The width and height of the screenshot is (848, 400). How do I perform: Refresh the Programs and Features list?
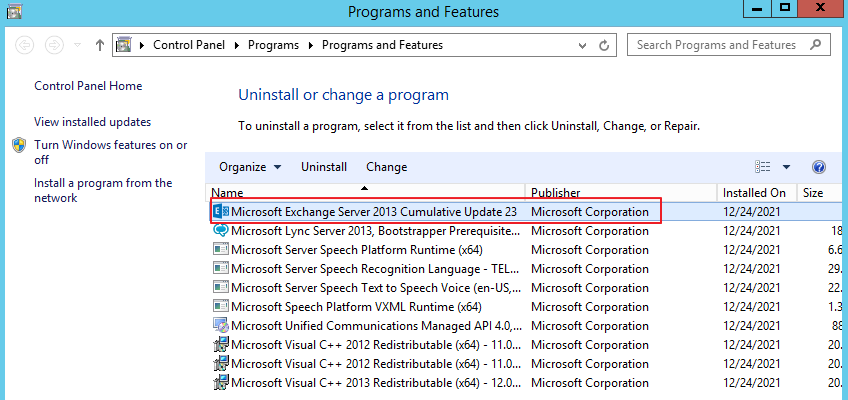[604, 45]
